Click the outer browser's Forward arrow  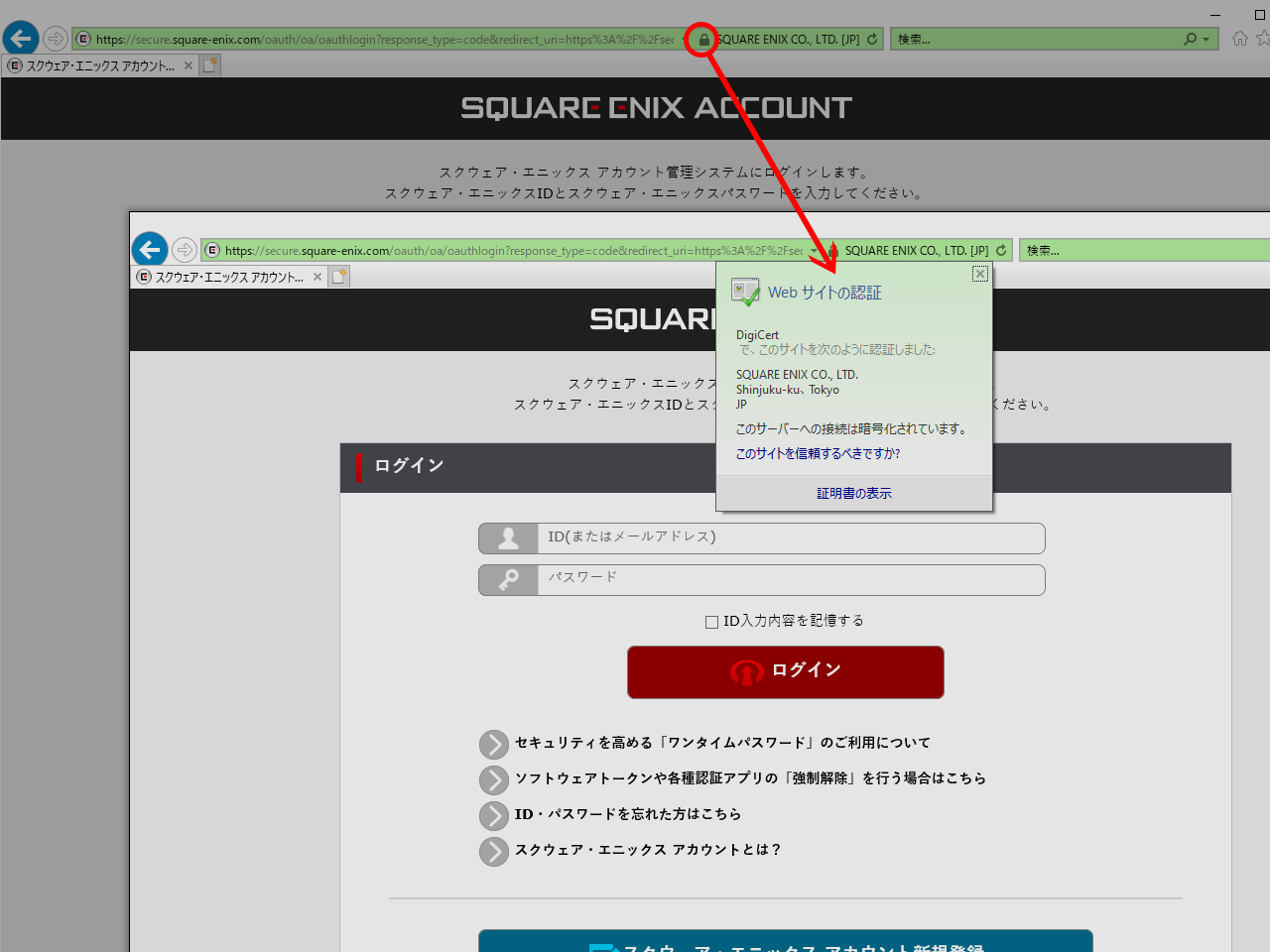click(x=56, y=39)
